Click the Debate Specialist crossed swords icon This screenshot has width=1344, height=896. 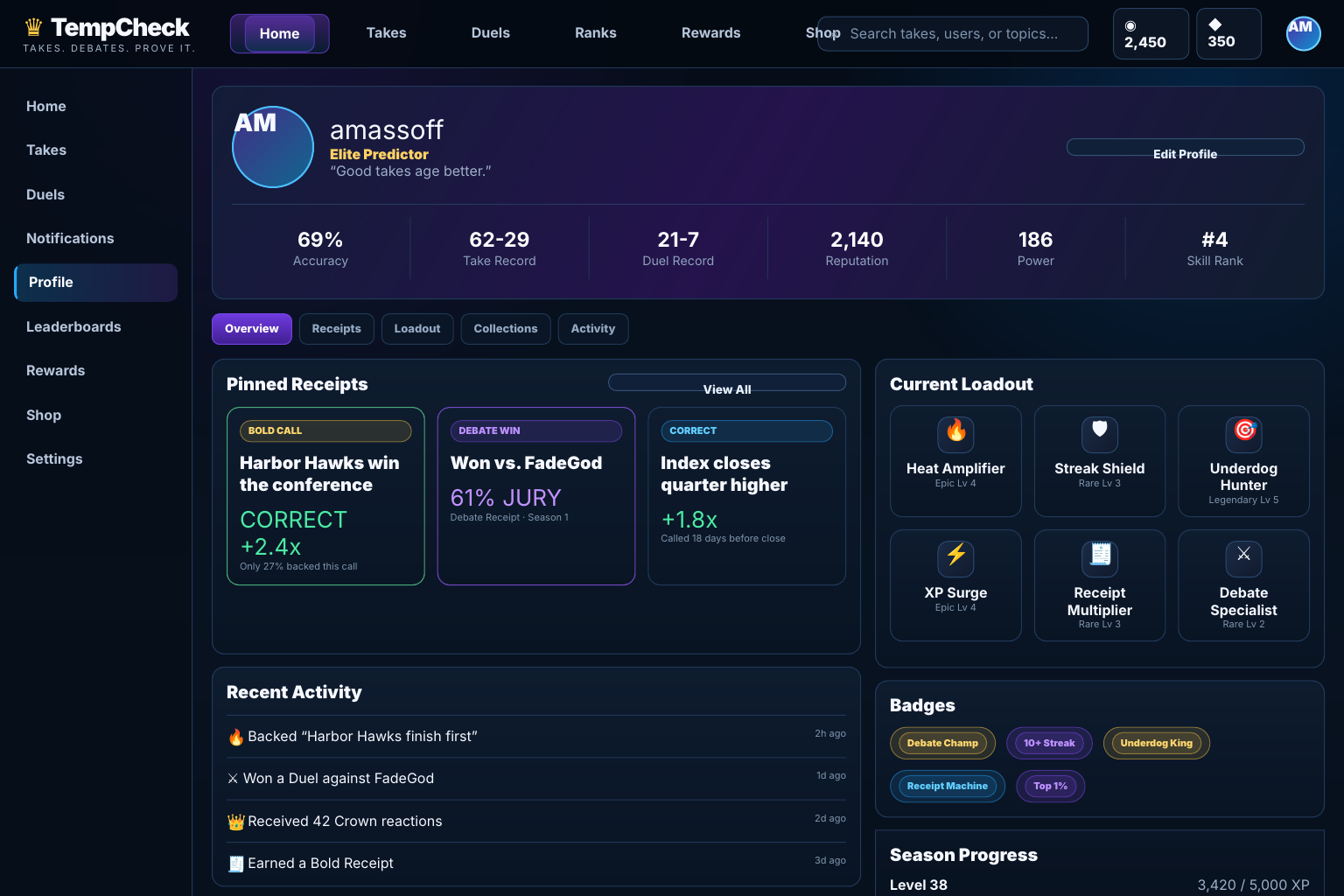tap(1243, 558)
